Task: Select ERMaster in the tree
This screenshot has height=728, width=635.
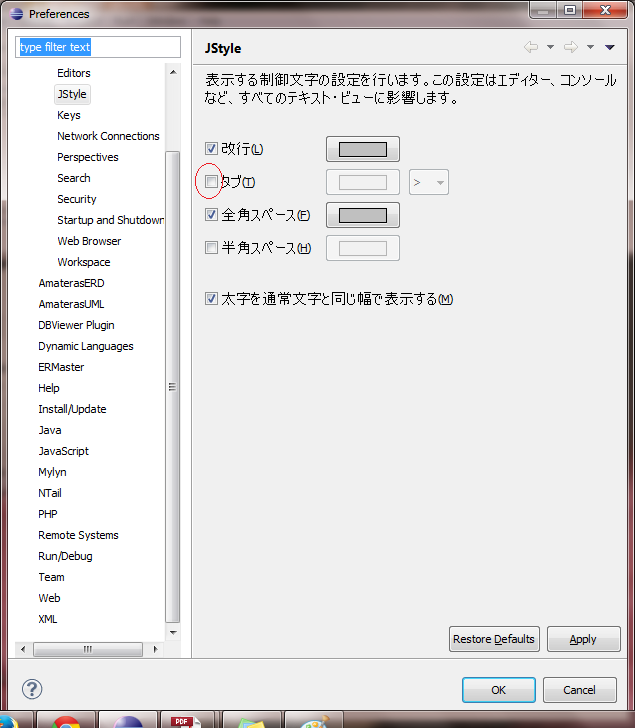Action: [x=61, y=367]
